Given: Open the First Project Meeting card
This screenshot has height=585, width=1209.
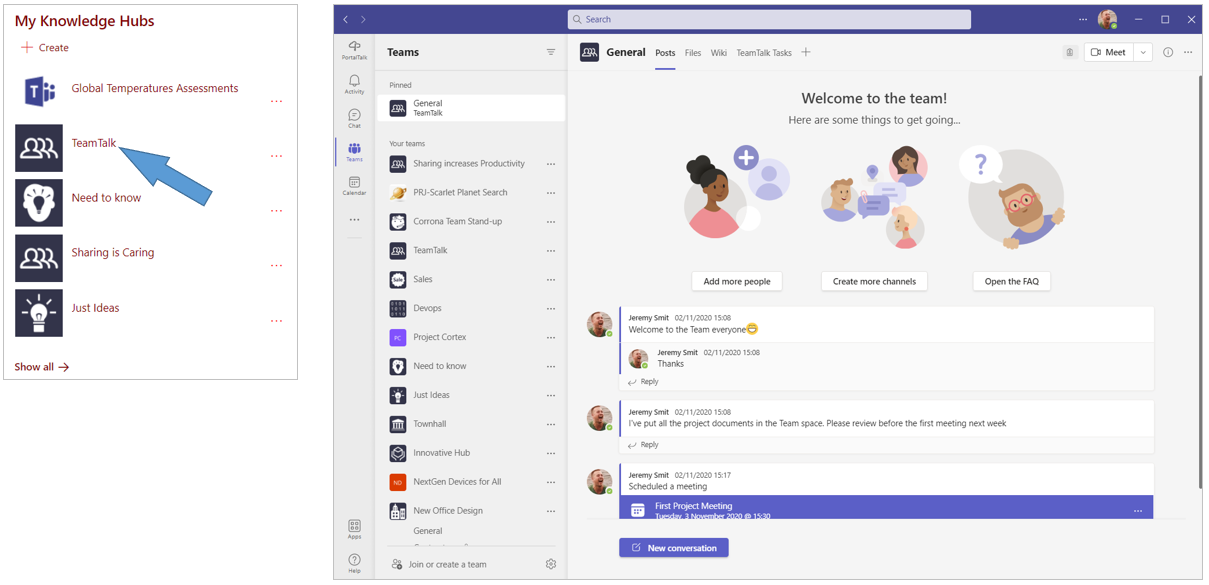Looking at the screenshot, I should tap(886, 507).
